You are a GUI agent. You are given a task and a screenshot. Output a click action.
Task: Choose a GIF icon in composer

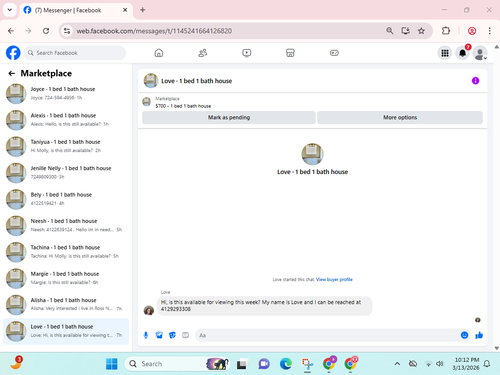point(185,335)
